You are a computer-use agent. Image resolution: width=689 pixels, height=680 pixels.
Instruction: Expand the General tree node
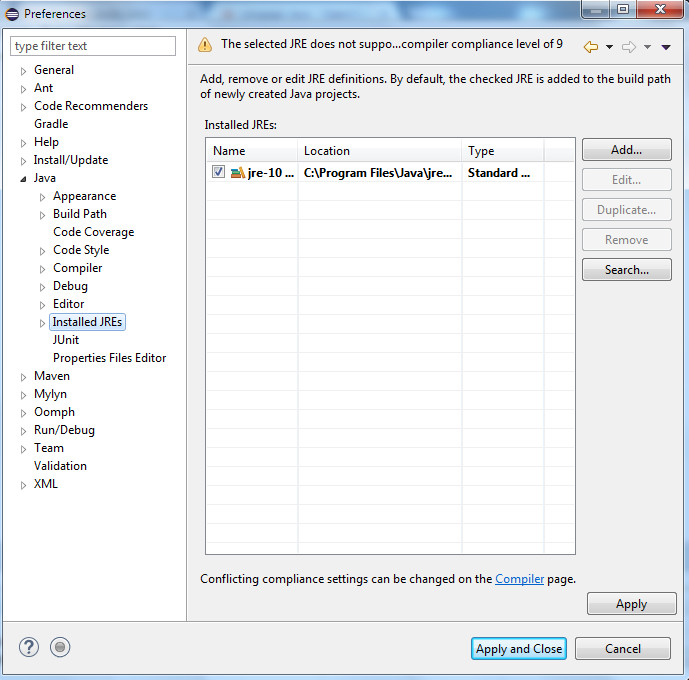[24, 71]
